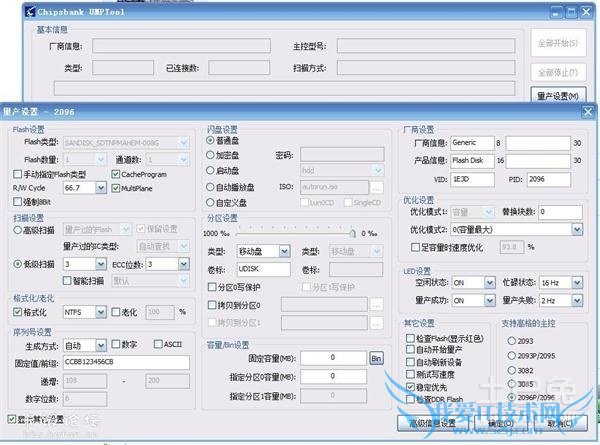The height and width of the screenshot is (445, 600).
Task: Open 优化模式2 dropdown
Action: tap(577, 230)
